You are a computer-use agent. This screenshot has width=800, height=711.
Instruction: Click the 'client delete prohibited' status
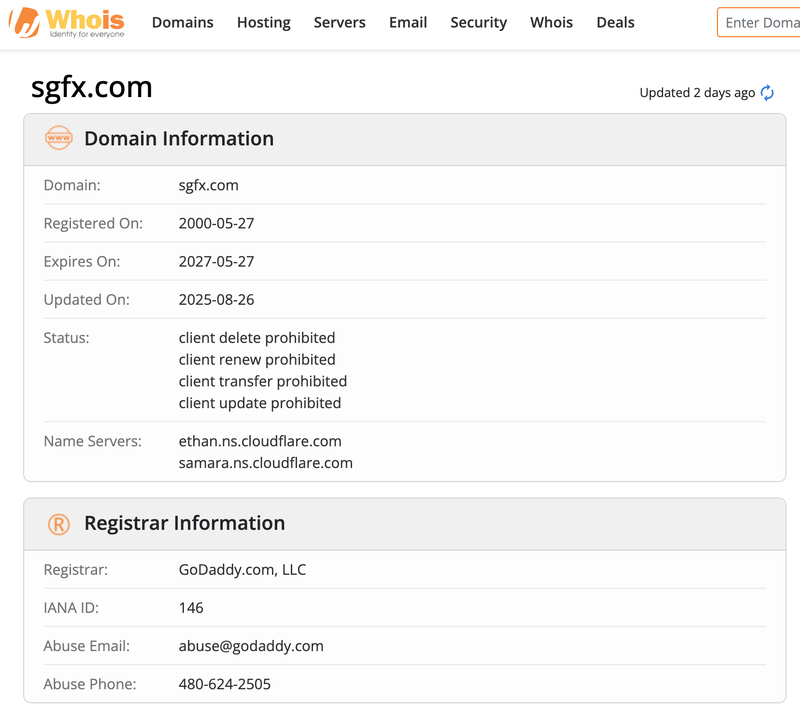point(257,338)
